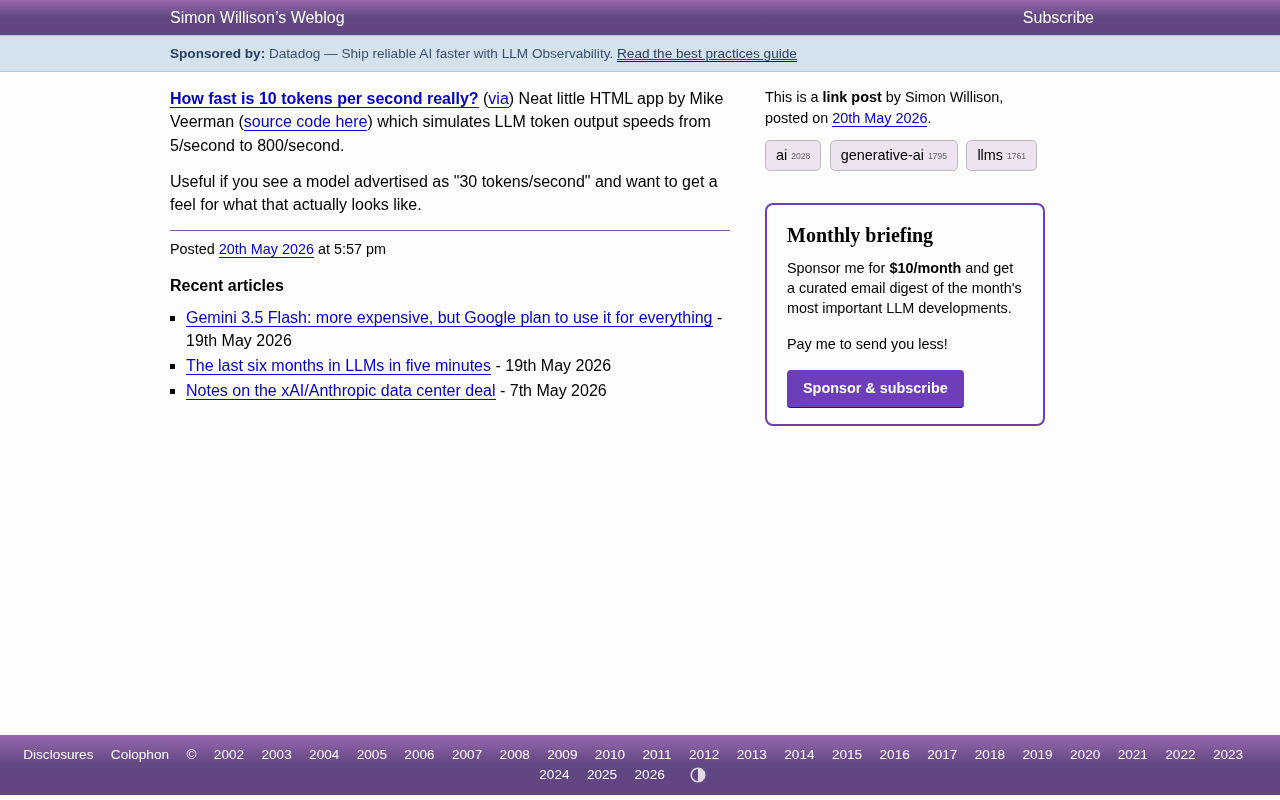Screen dimensions: 1280x800
Task: Go to 2008 archive
Action: coord(515,755)
